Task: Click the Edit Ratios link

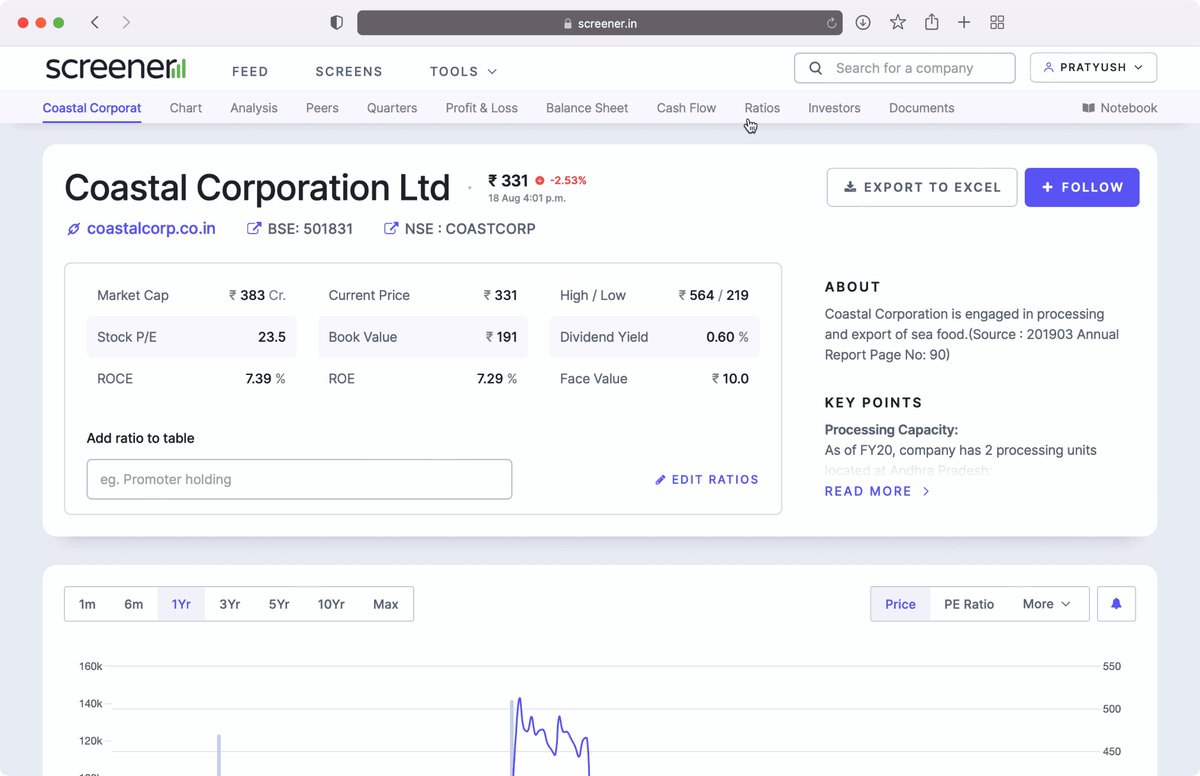Action: [x=707, y=480]
